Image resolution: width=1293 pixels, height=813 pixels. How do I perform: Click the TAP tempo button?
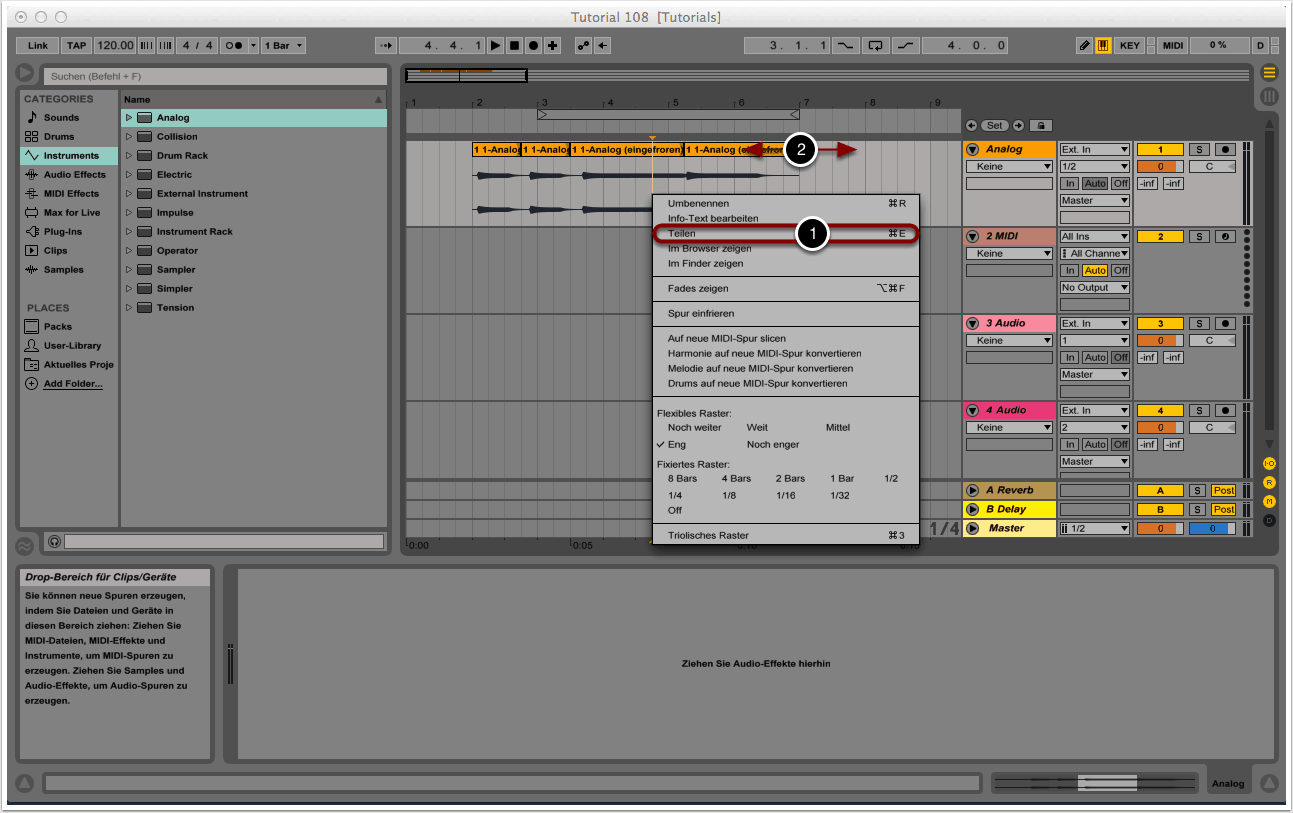(76, 46)
